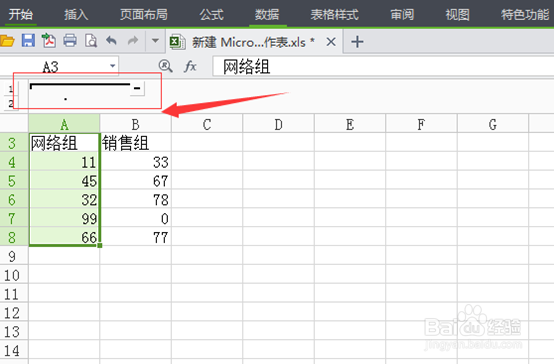Viewport: 554px width, 364px height.
Task: Click outline level 1 button
Action: [x=11, y=88]
